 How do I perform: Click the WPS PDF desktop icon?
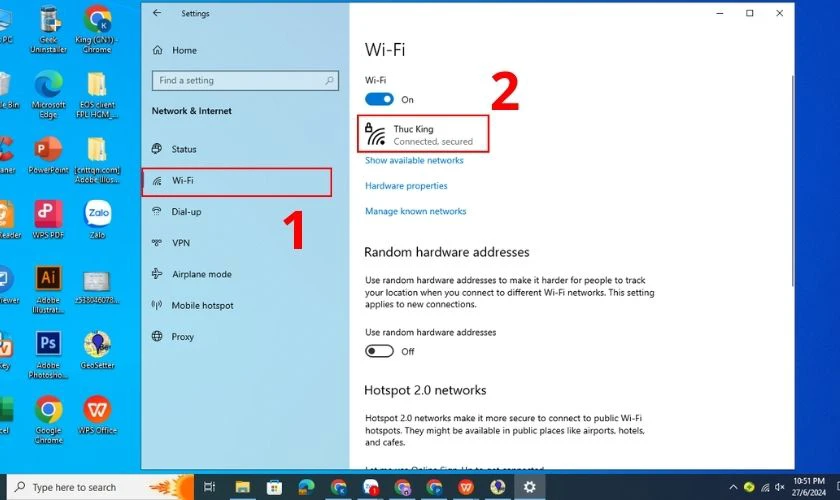click(48, 219)
